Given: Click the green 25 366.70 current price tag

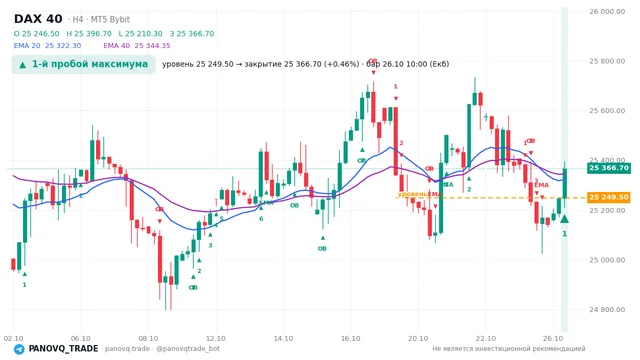Looking at the screenshot, I should (x=609, y=168).
